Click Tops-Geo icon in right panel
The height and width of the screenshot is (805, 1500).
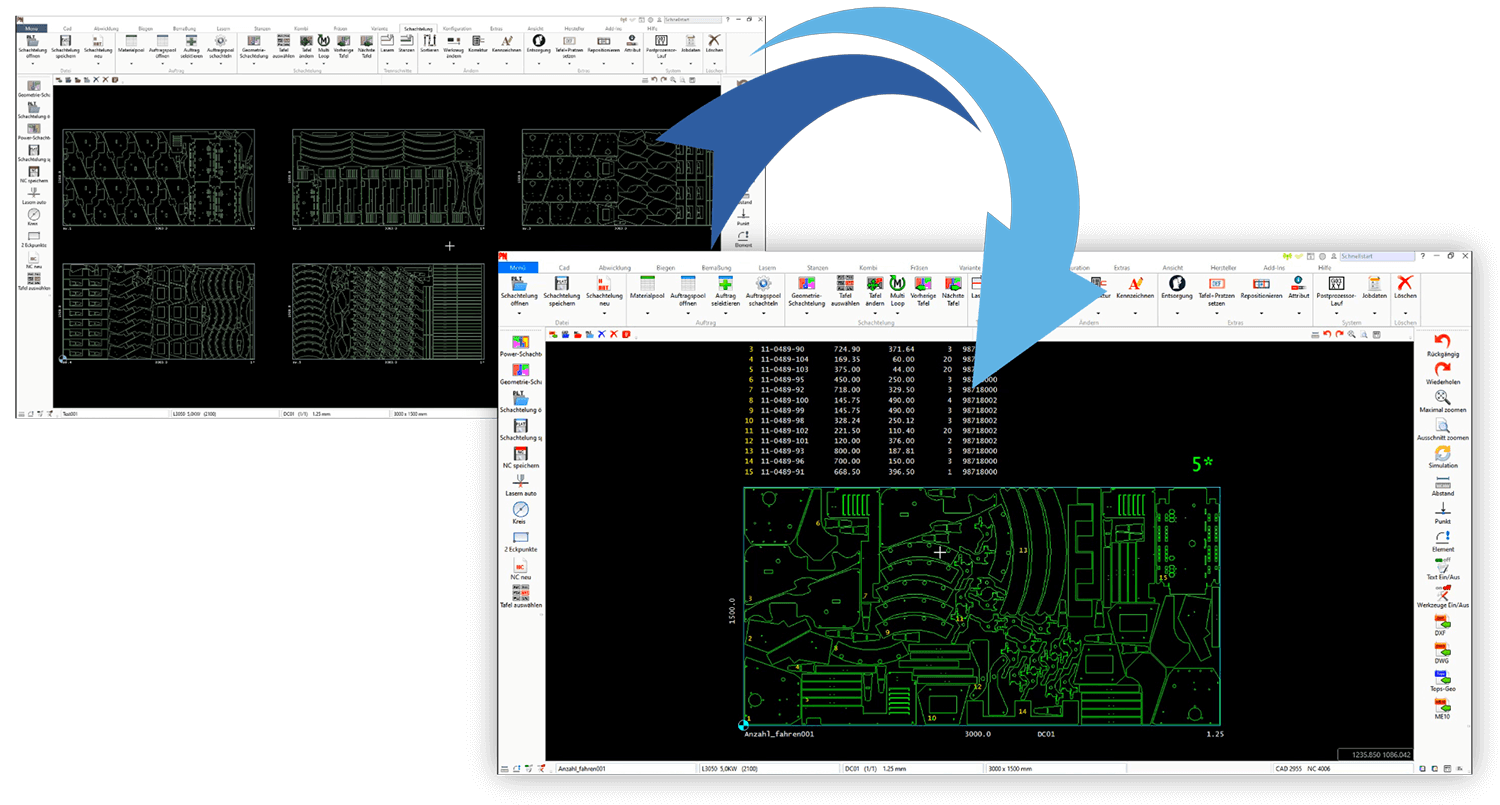(x=1441, y=682)
